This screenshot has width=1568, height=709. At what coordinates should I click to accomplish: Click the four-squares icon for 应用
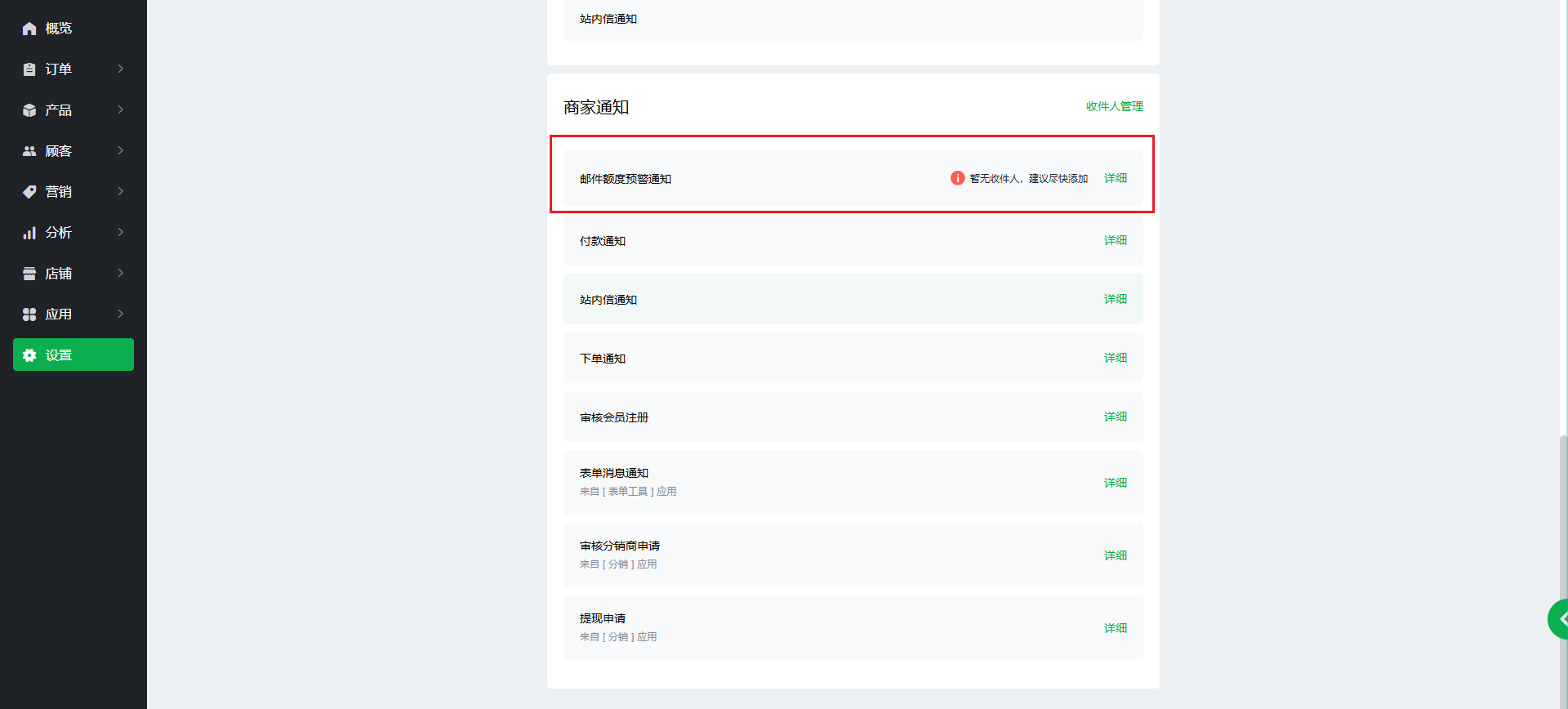tap(29, 314)
